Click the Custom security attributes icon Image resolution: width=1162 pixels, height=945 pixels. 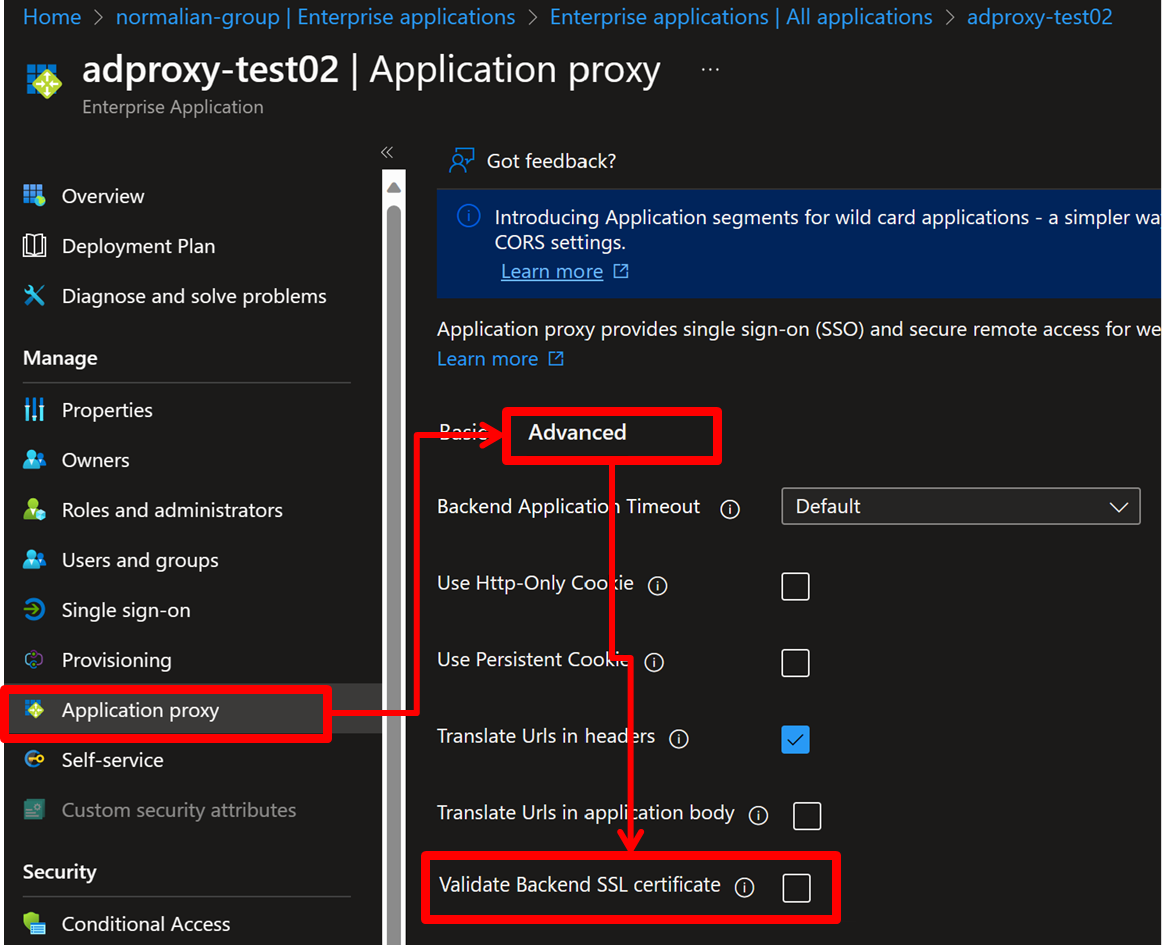[34, 809]
